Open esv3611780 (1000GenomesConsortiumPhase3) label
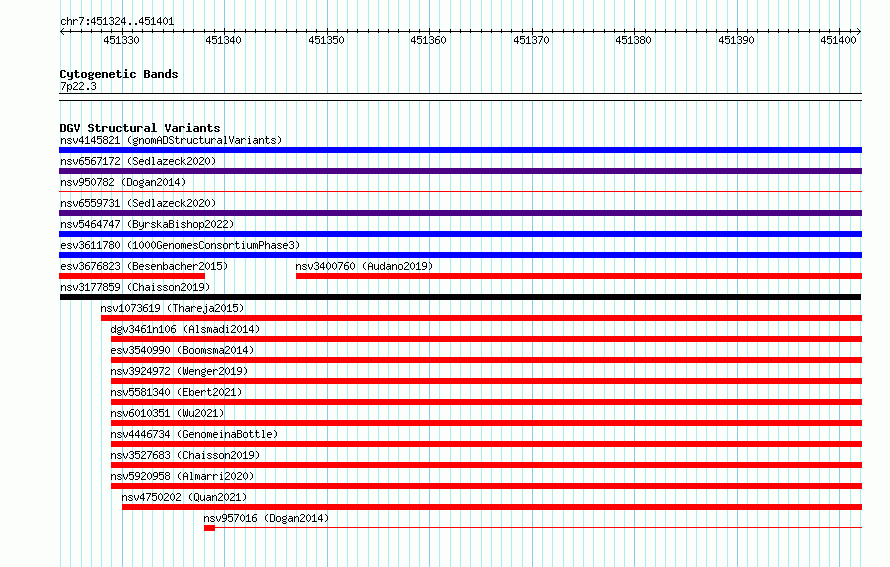This screenshot has width=890, height=567. click(x=180, y=245)
